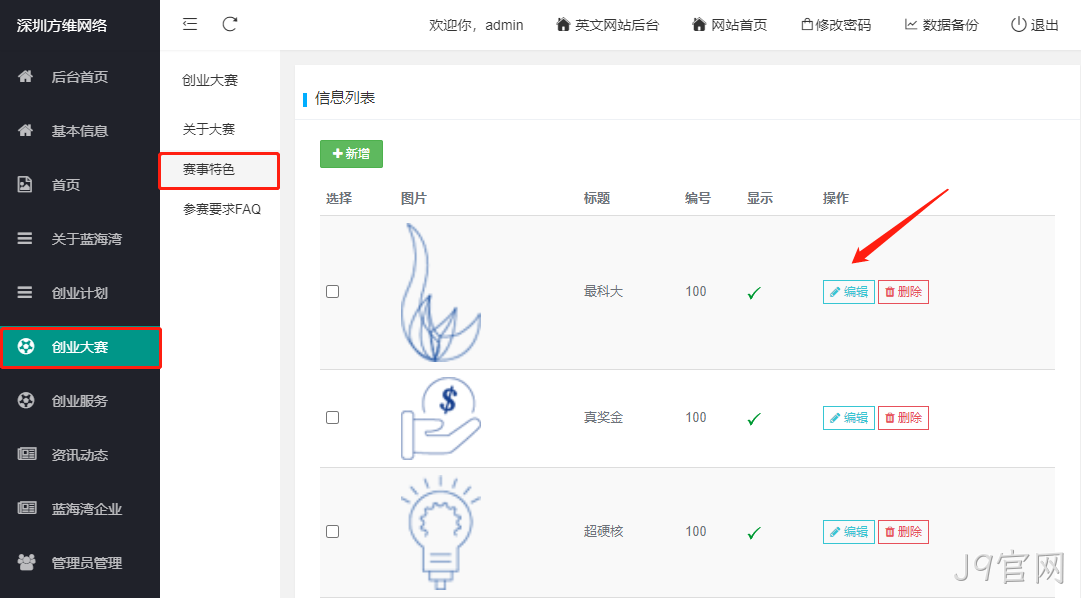Open the 关于大赛 submenu item
This screenshot has height=598, width=1081.
(209, 129)
